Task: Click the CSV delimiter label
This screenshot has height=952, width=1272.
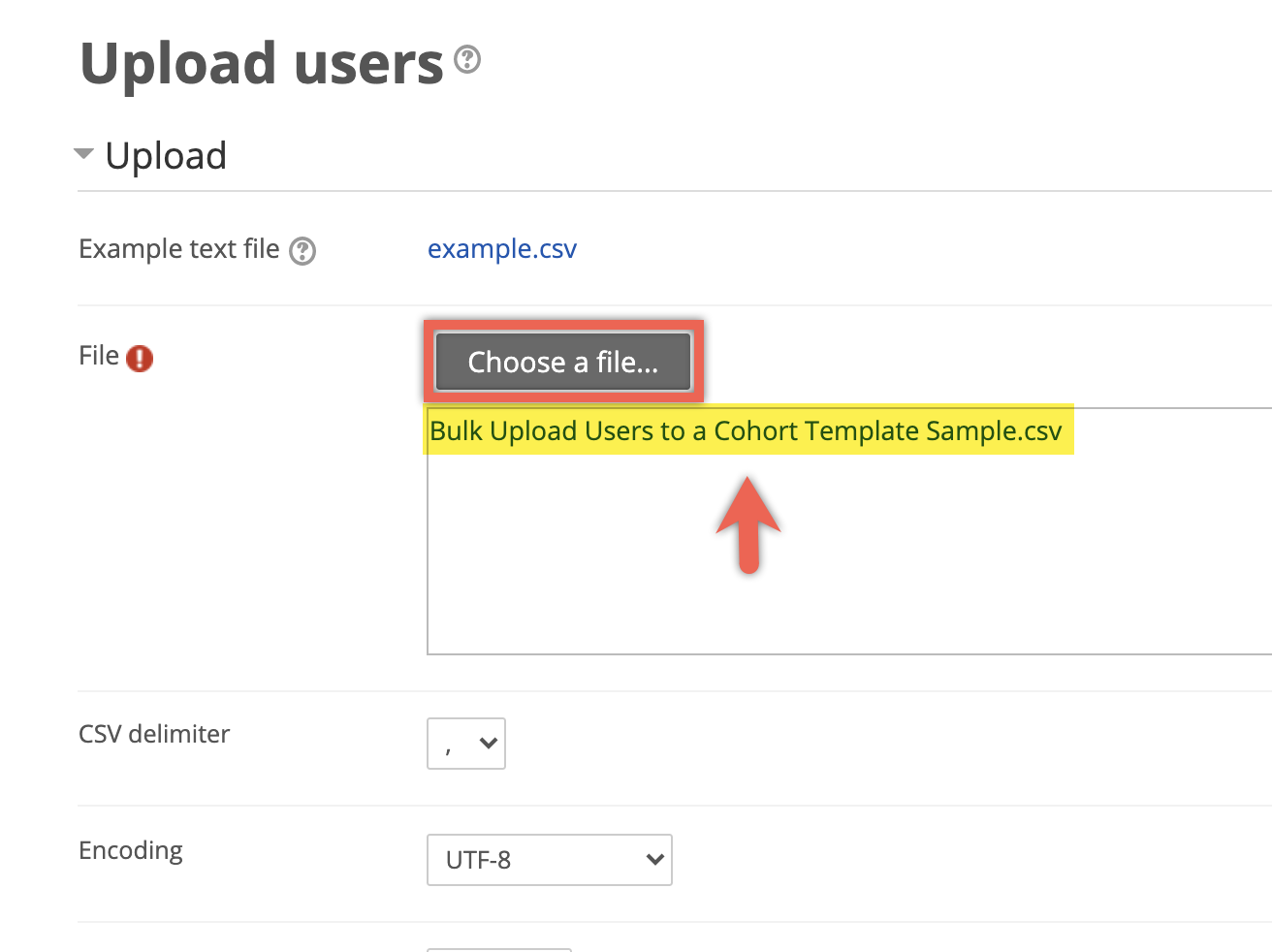Action: [x=154, y=734]
